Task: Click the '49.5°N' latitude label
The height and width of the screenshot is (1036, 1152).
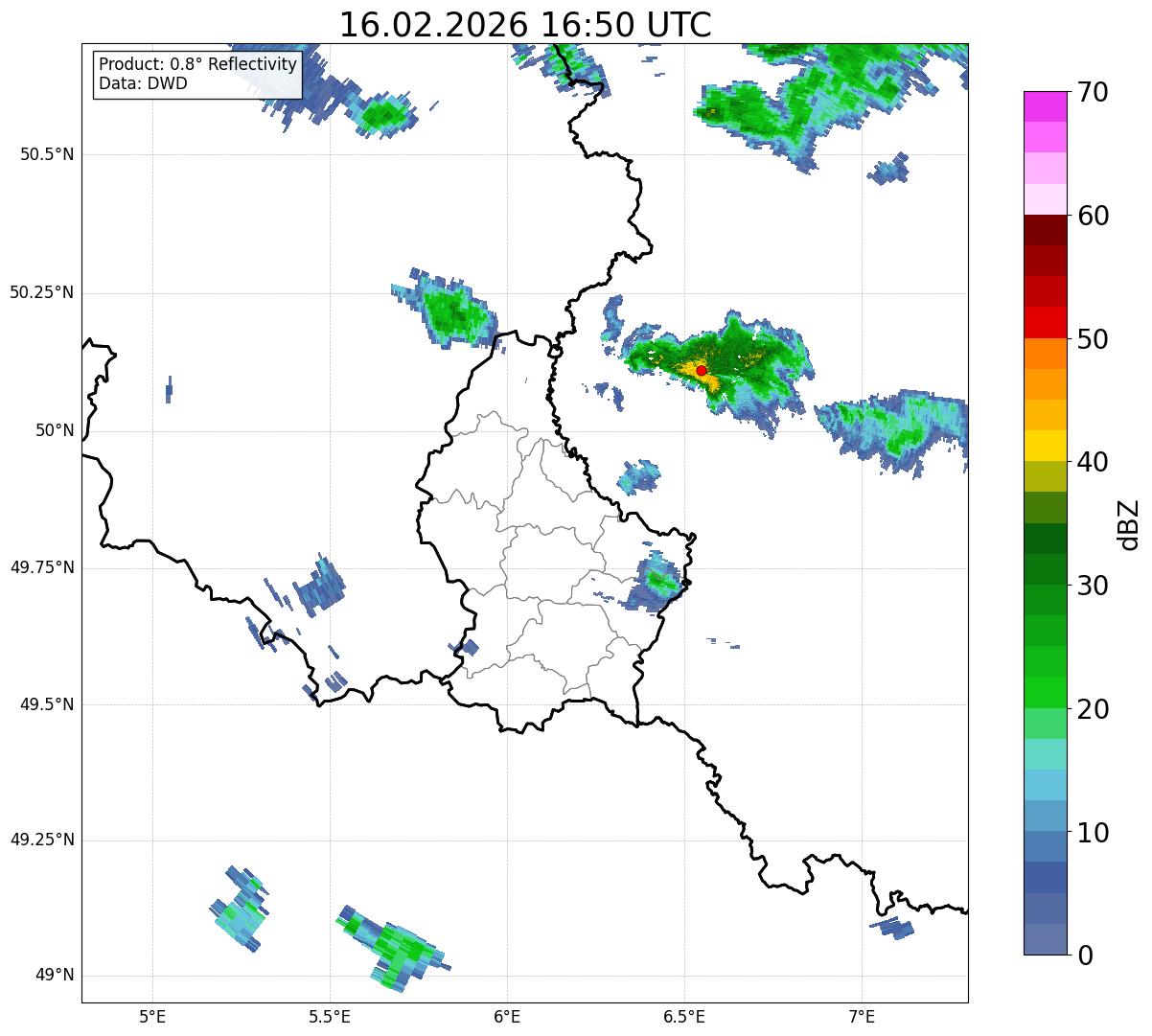Action: coord(48,704)
